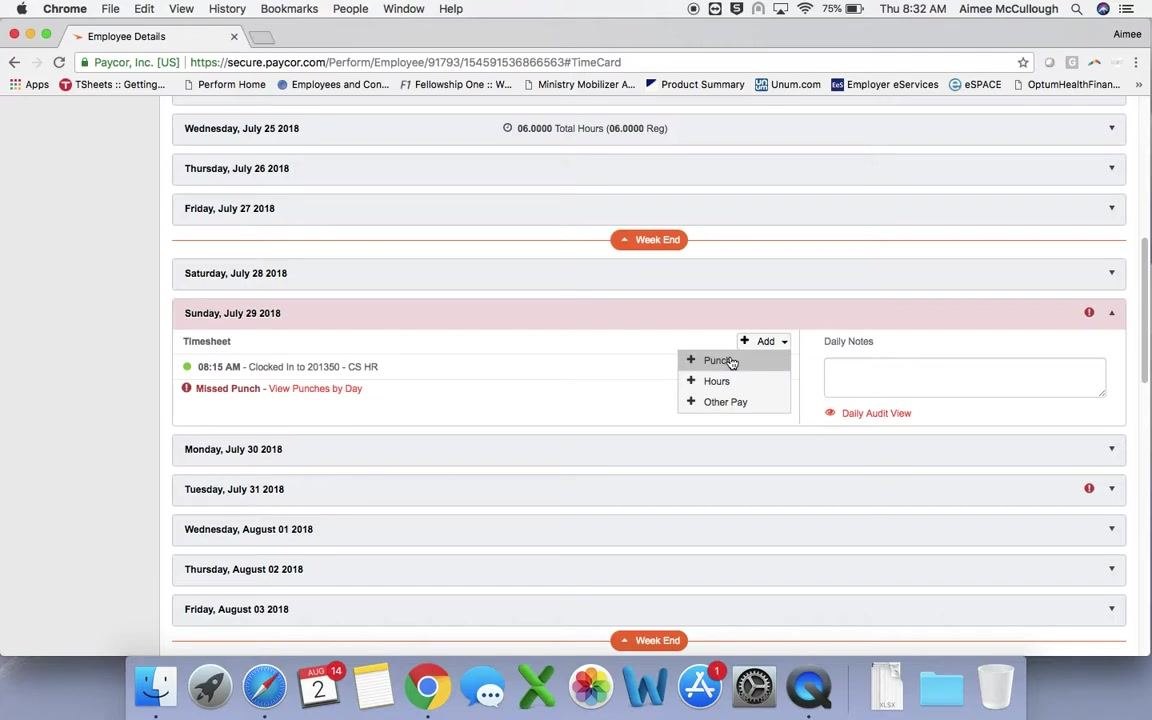Viewport: 1152px width, 720px height.
Task: Open the Apps bookmarks shortcut
Action: click(x=29, y=84)
